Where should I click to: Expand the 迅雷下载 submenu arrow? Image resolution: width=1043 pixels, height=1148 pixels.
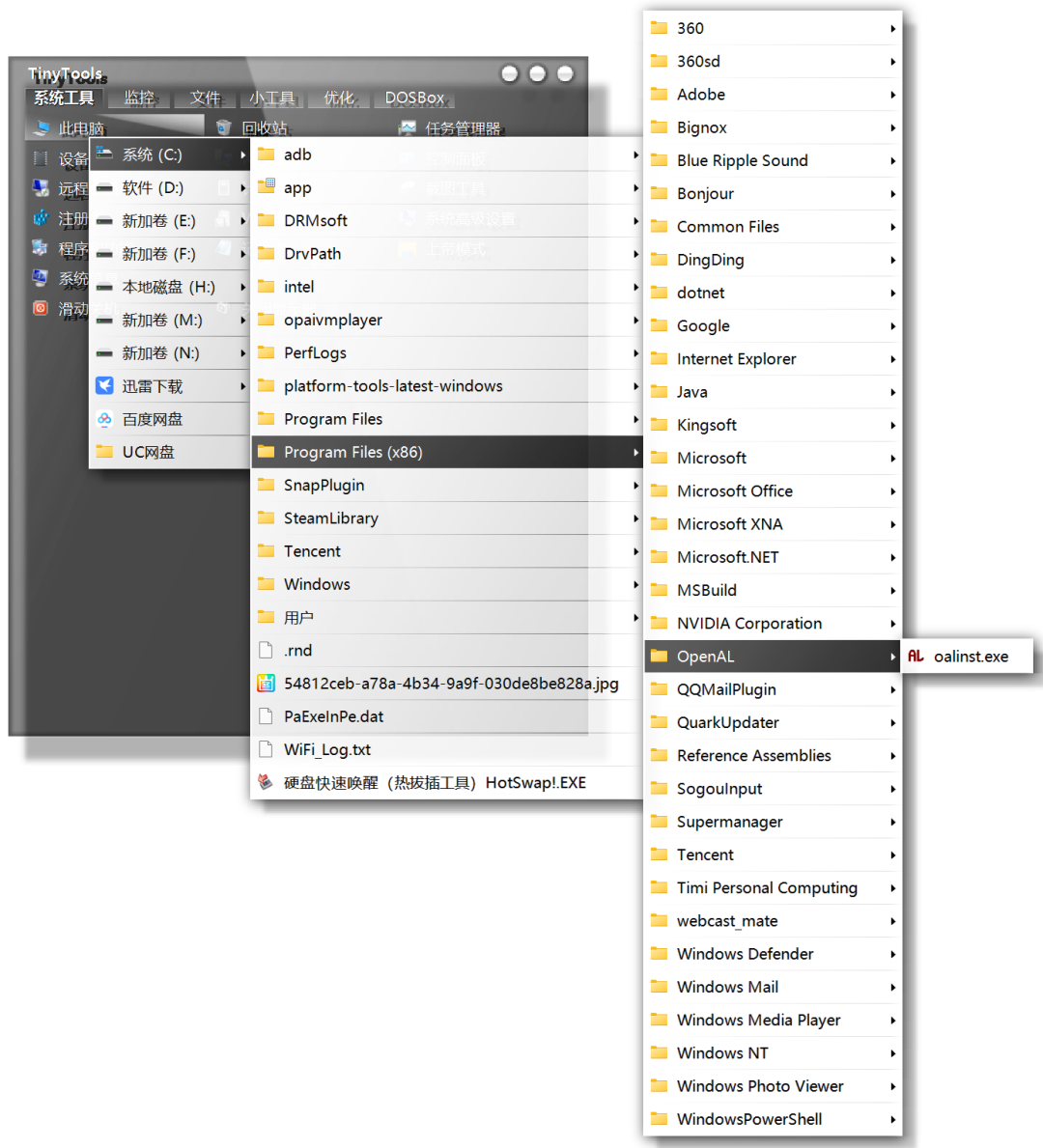click(242, 386)
